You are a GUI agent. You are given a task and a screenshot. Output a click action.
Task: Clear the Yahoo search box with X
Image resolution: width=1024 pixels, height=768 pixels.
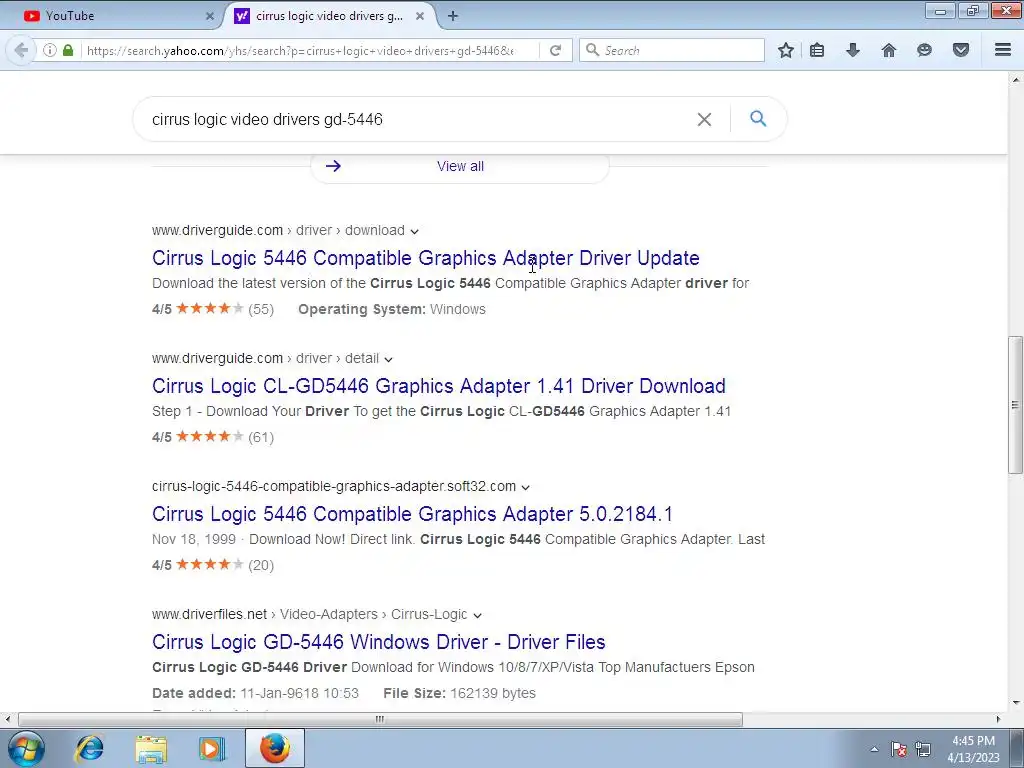704,120
